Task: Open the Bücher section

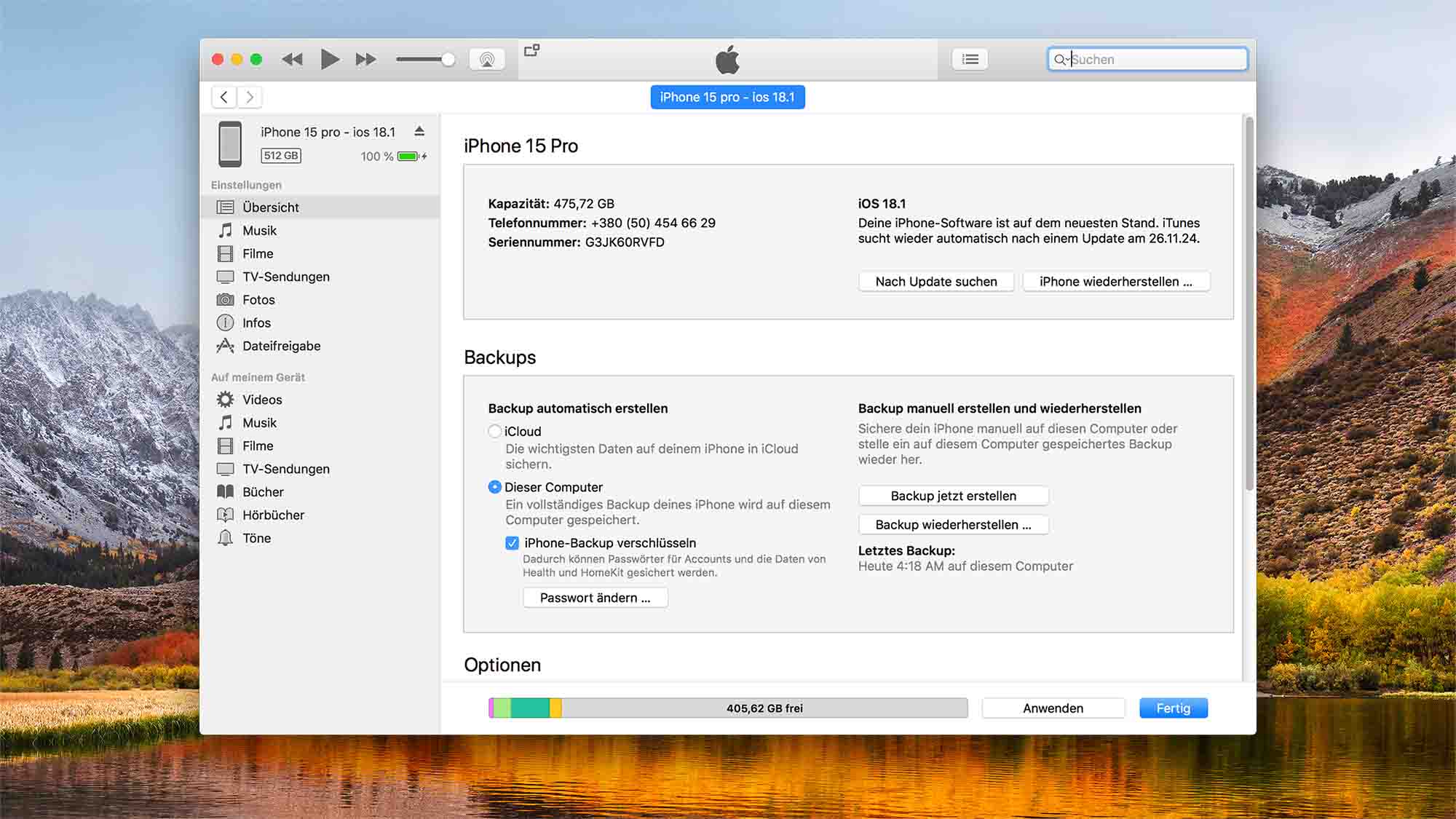Action: (x=320, y=492)
